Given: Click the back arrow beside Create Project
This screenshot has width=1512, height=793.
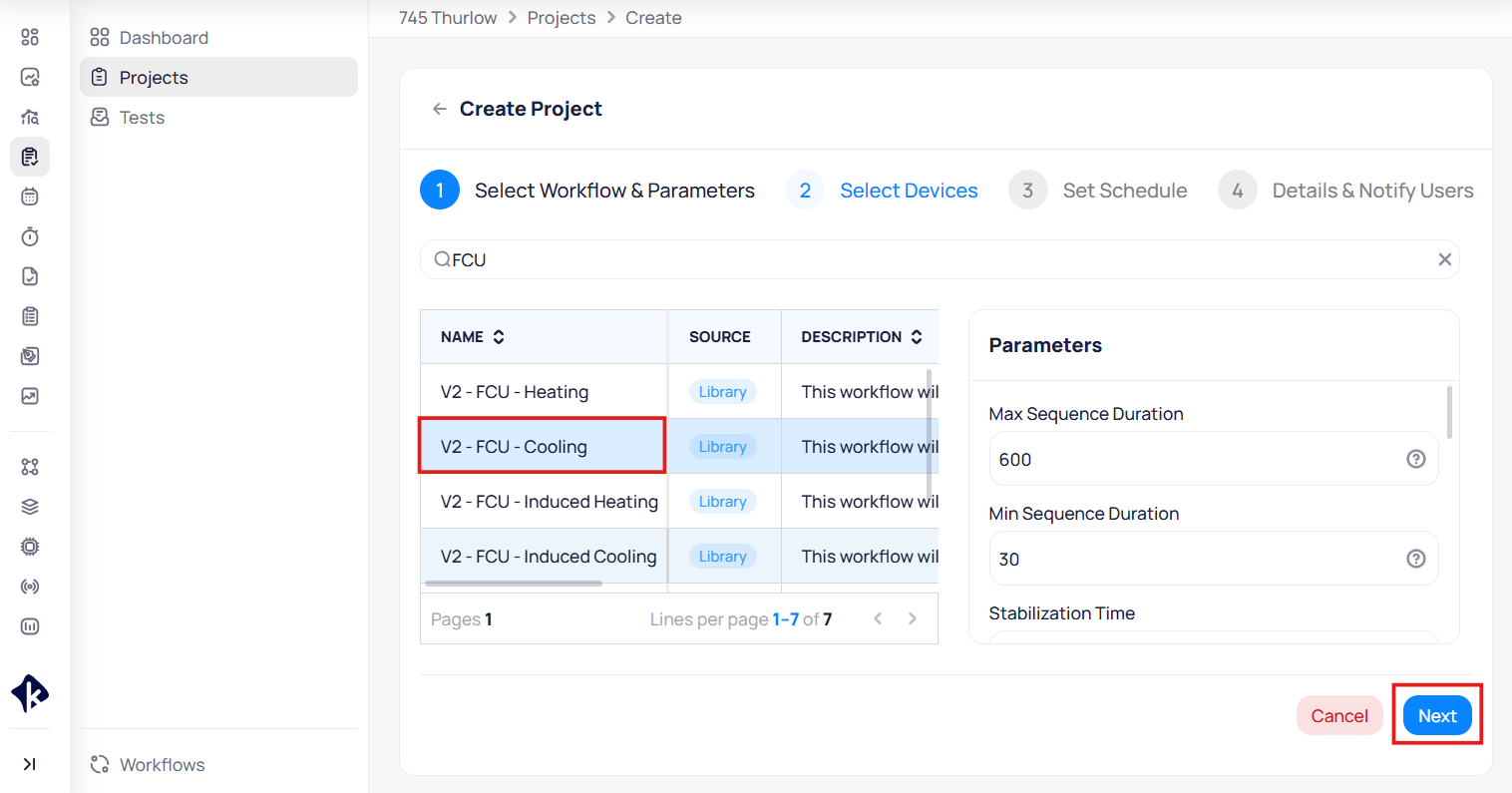Looking at the screenshot, I should coord(439,109).
